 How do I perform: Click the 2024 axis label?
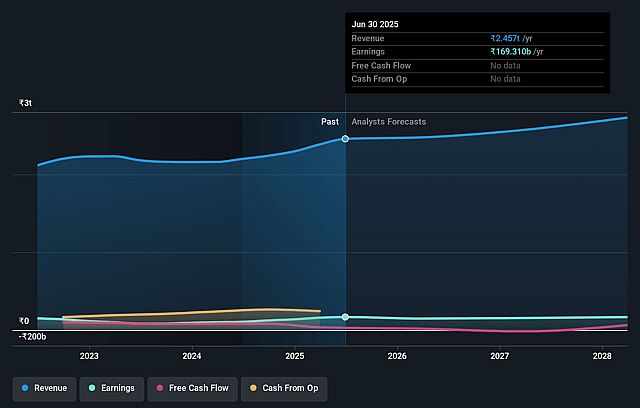[x=192, y=356]
